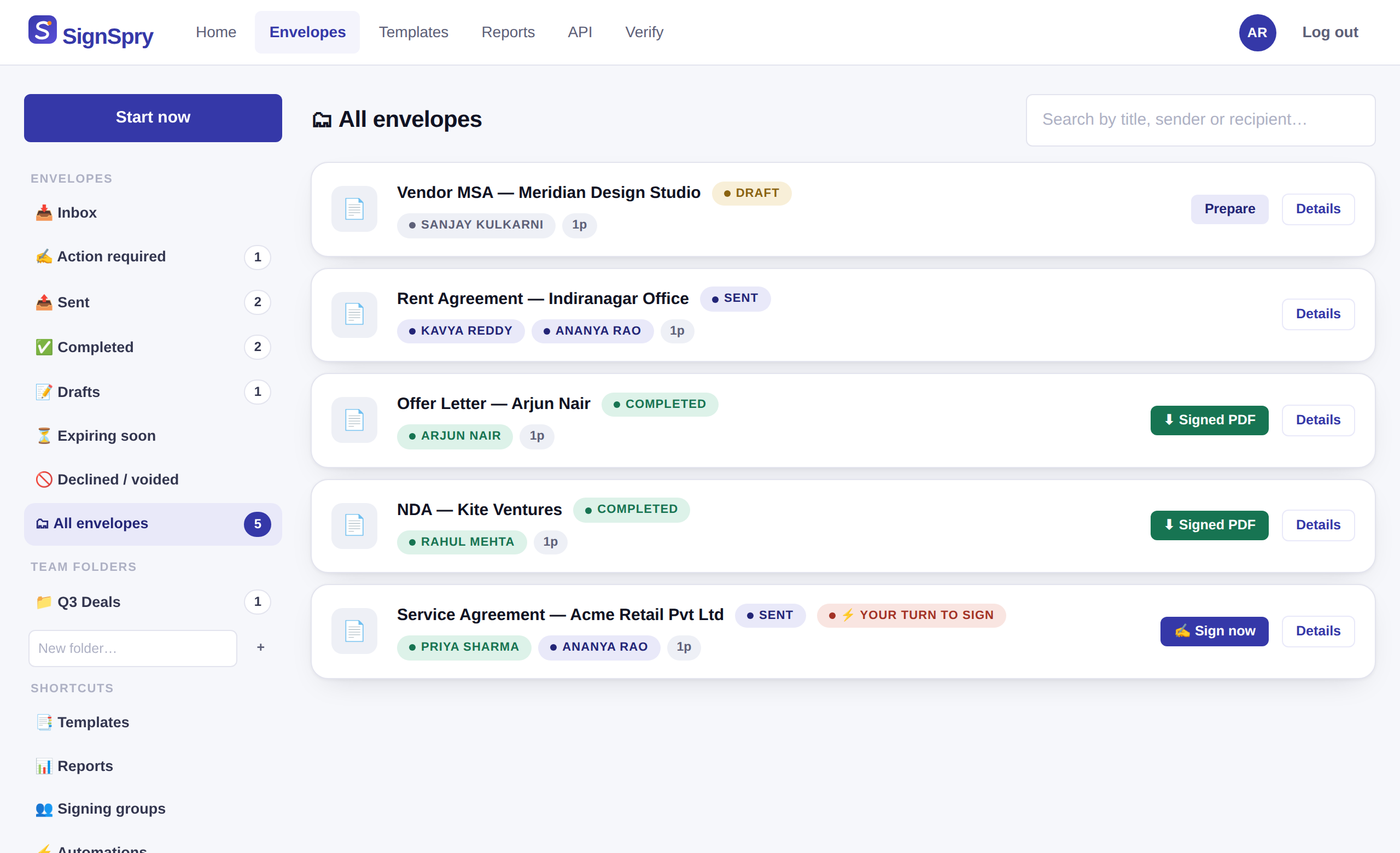Click the SignSpry logo icon
Viewport: 1400px width, 853px height.
(43, 30)
